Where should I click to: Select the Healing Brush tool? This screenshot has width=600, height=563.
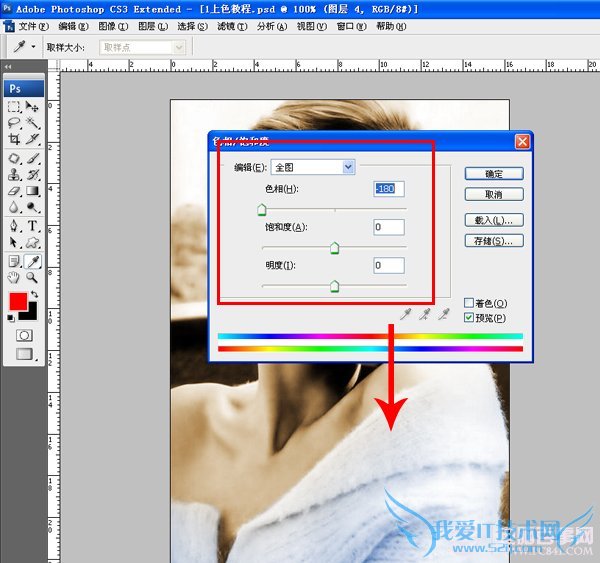pyautogui.click(x=14, y=158)
